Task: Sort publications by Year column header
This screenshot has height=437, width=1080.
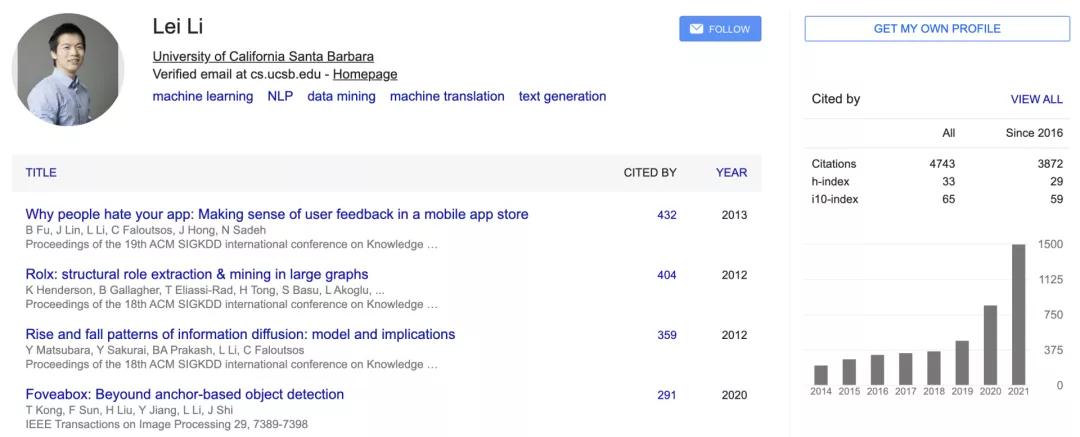Action: (x=731, y=172)
